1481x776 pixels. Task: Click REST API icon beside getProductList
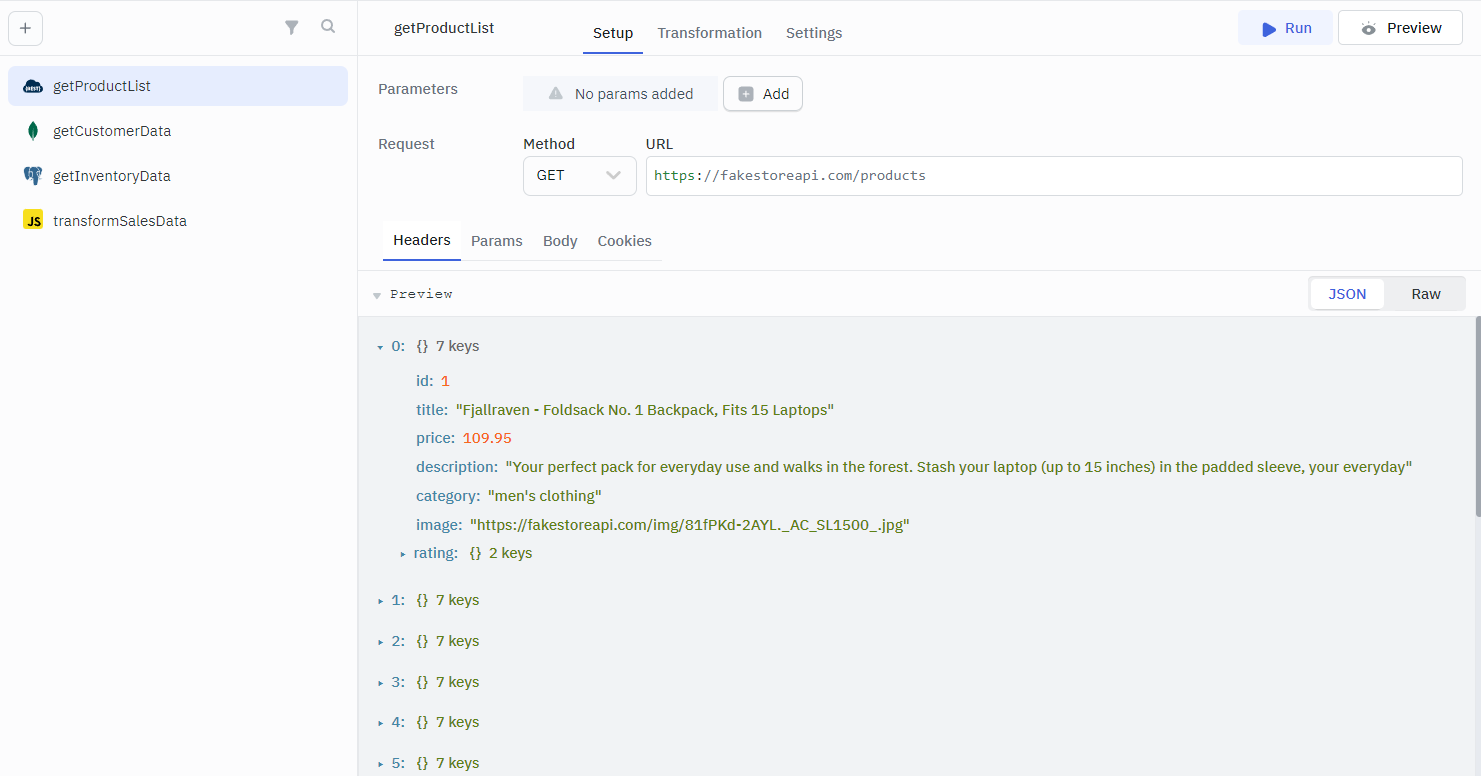pos(33,86)
